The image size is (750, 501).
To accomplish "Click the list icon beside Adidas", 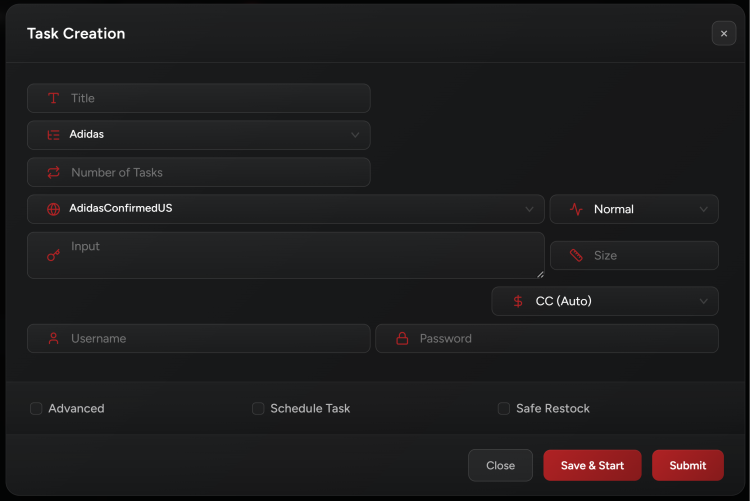I will (53, 135).
